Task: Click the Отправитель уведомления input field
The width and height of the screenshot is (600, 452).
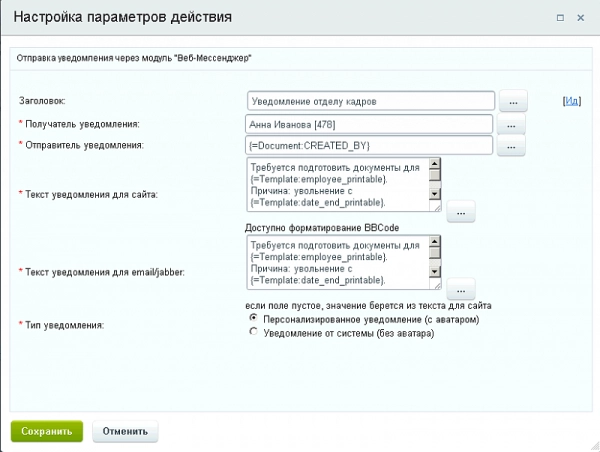Action: [368, 146]
